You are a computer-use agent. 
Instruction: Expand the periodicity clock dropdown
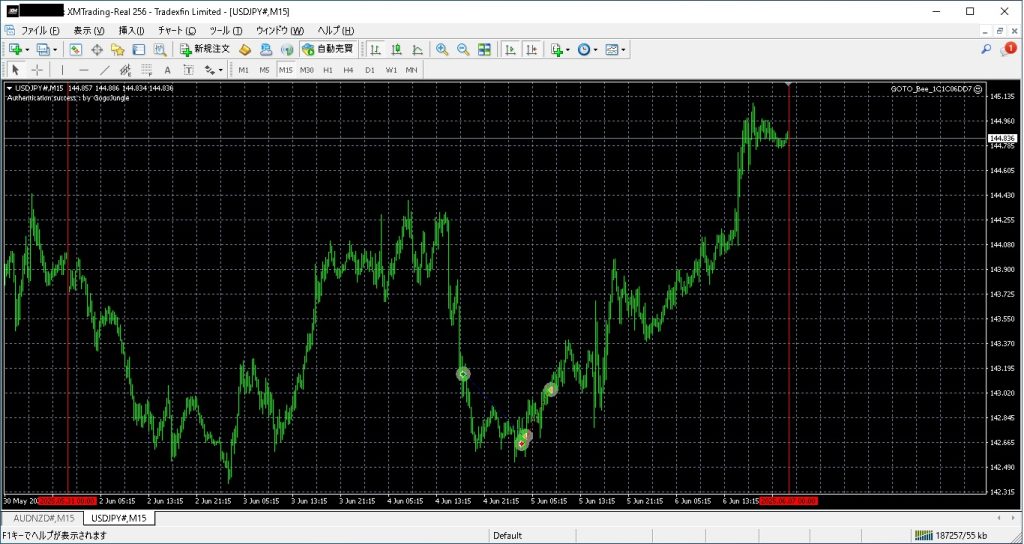point(597,49)
